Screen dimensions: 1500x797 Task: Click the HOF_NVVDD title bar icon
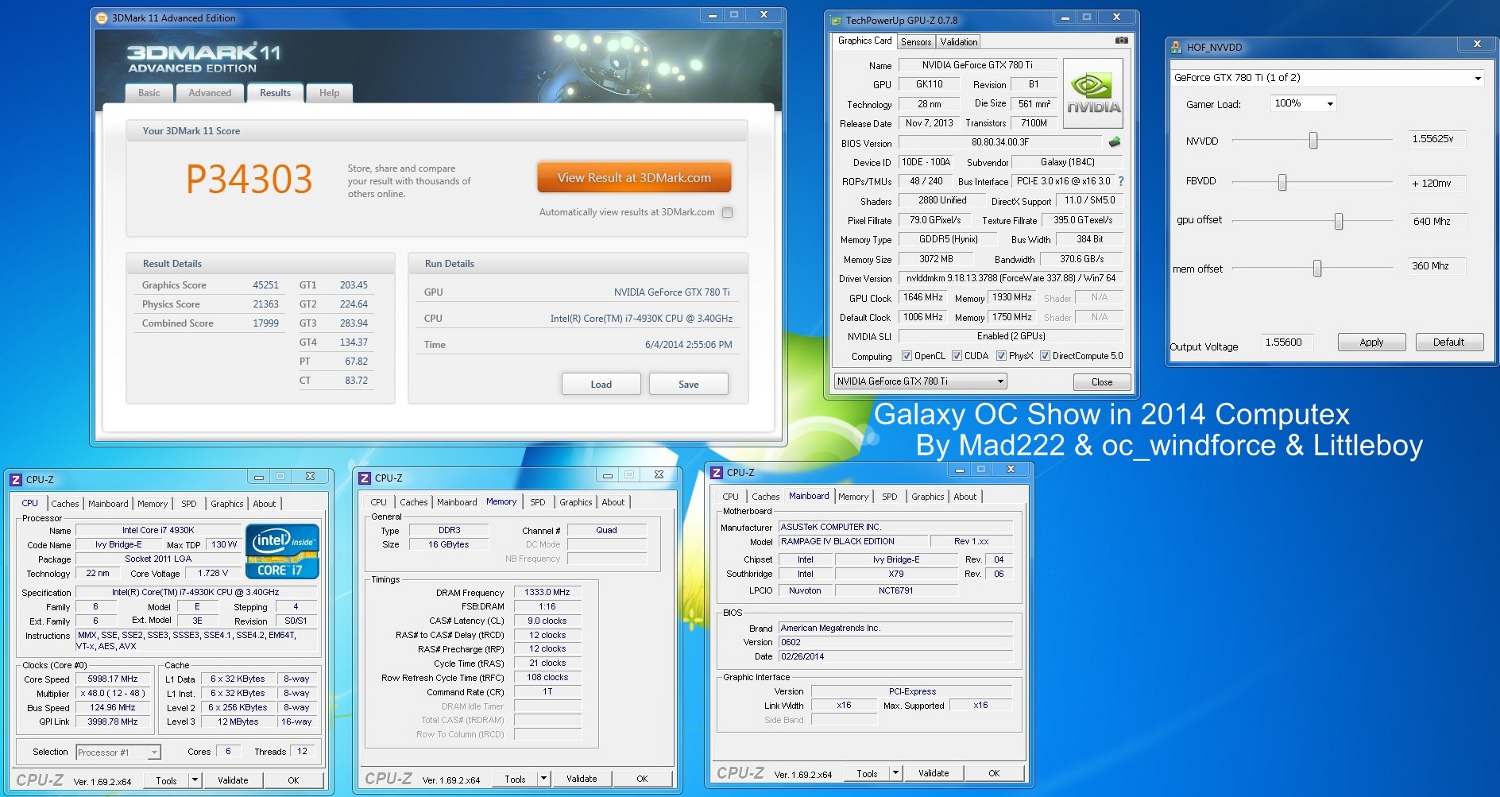coord(1178,46)
